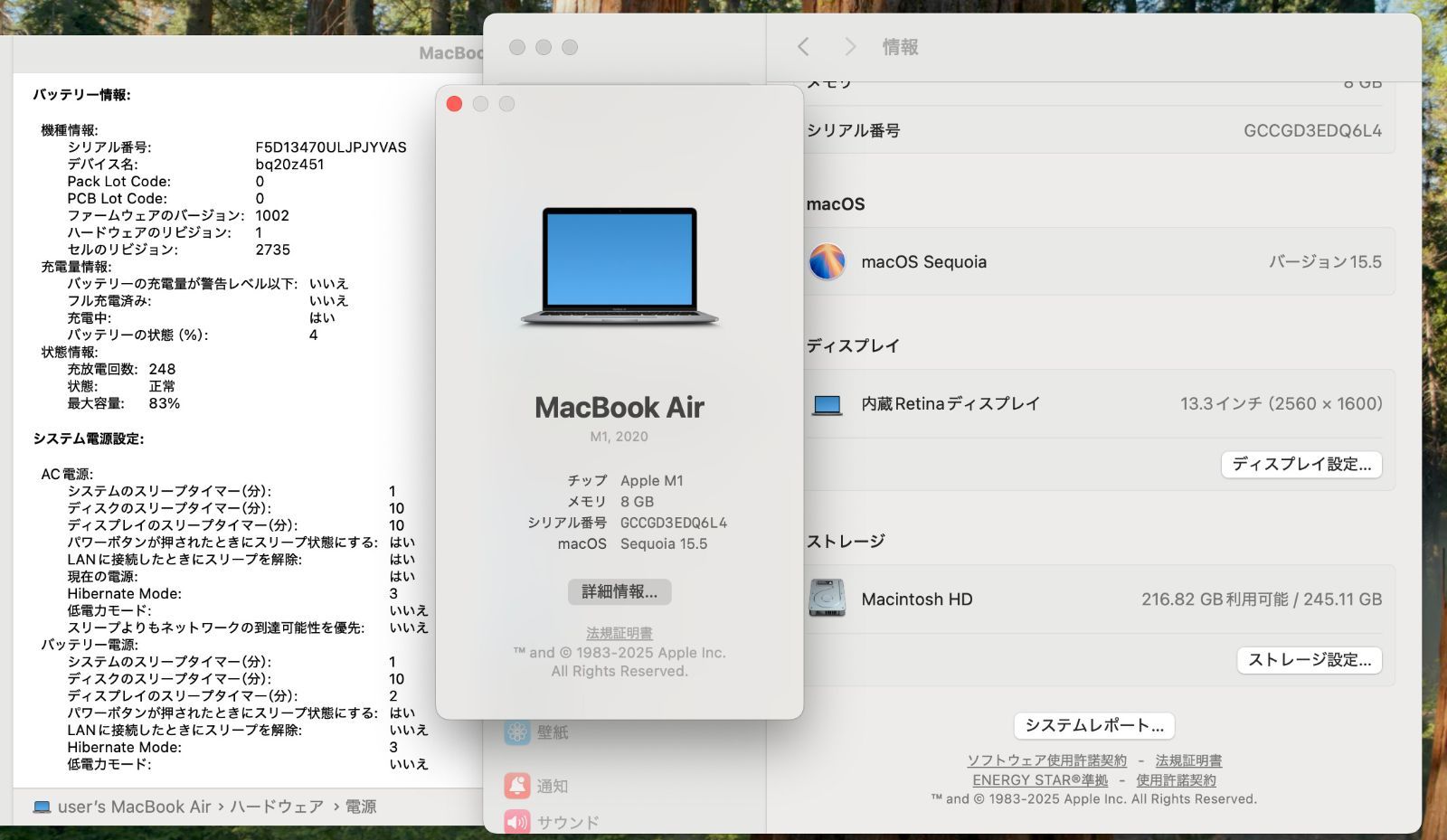Click 13.3インチ (2560 × 1600) value
This screenshot has width=1447, height=840.
coord(1281,404)
